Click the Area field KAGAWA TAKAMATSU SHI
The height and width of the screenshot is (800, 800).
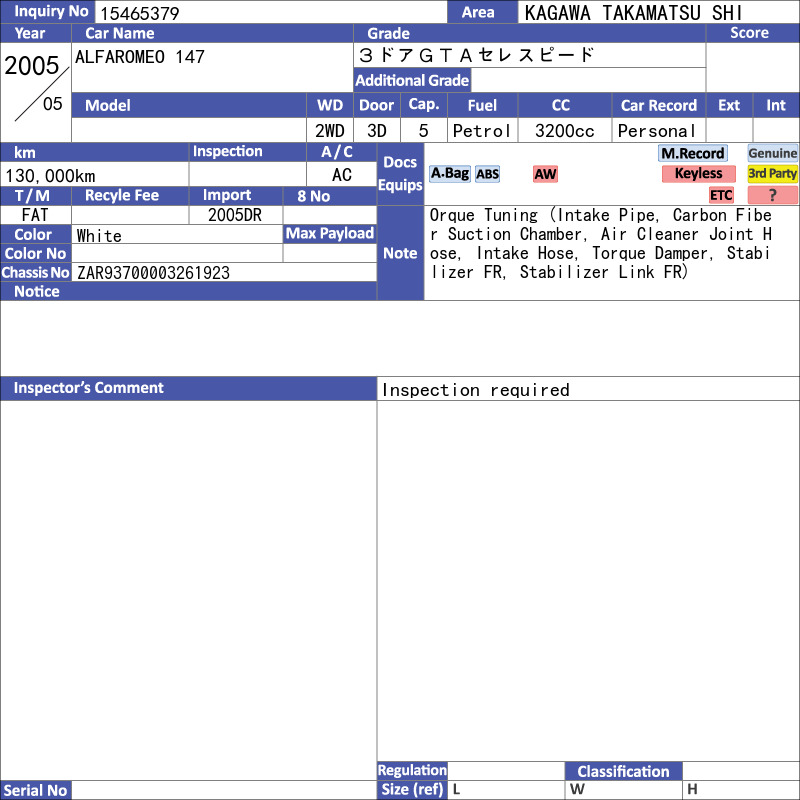(x=658, y=12)
